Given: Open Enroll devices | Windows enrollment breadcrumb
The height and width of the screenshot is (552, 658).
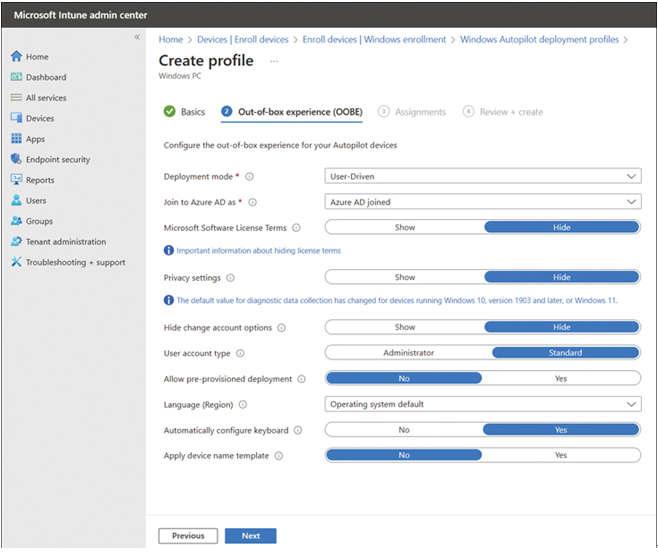Looking at the screenshot, I should (374, 39).
